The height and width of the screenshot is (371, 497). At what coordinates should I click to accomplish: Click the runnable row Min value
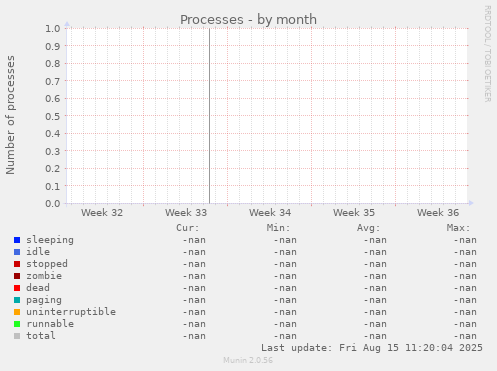(x=285, y=324)
